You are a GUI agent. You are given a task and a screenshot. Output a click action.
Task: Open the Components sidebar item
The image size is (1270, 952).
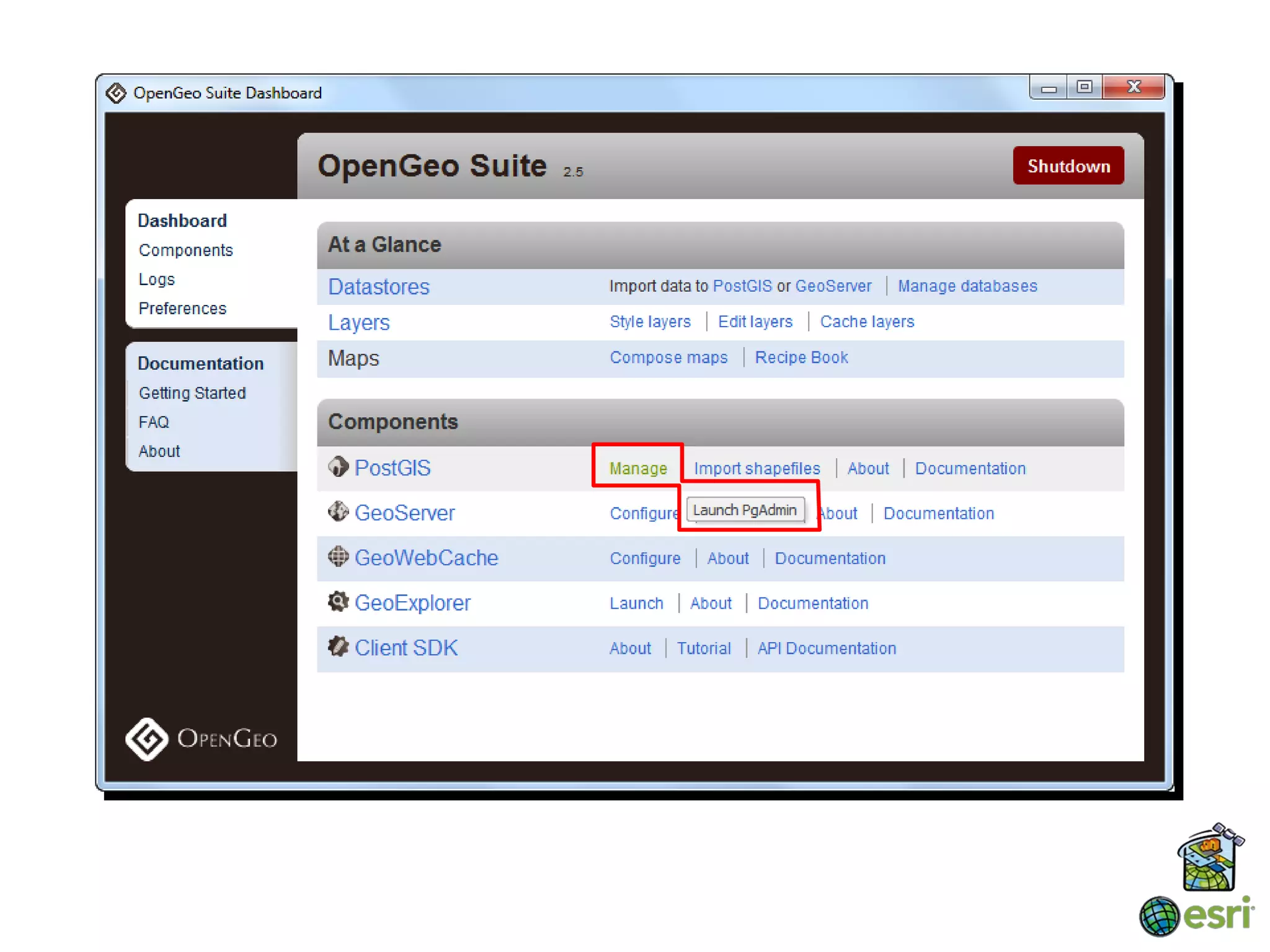coord(185,250)
